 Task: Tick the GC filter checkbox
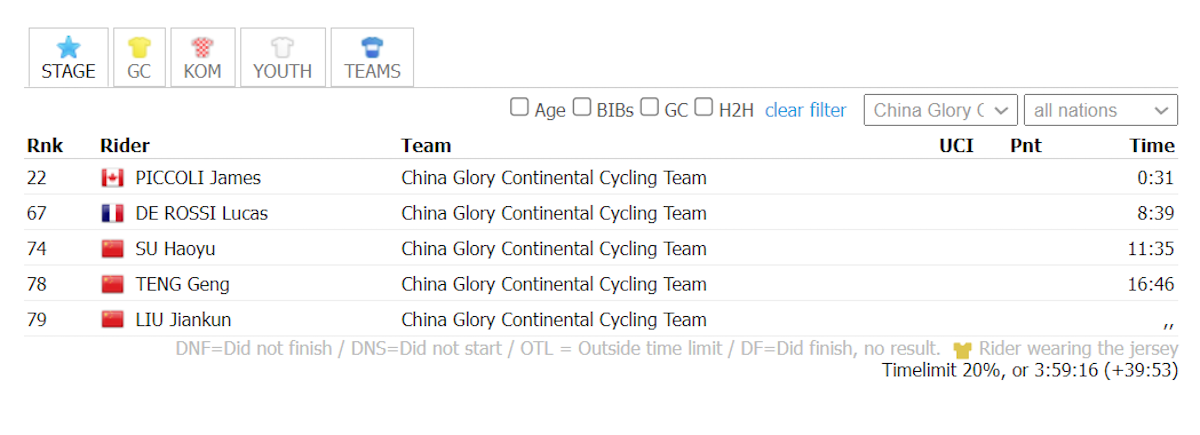click(650, 107)
